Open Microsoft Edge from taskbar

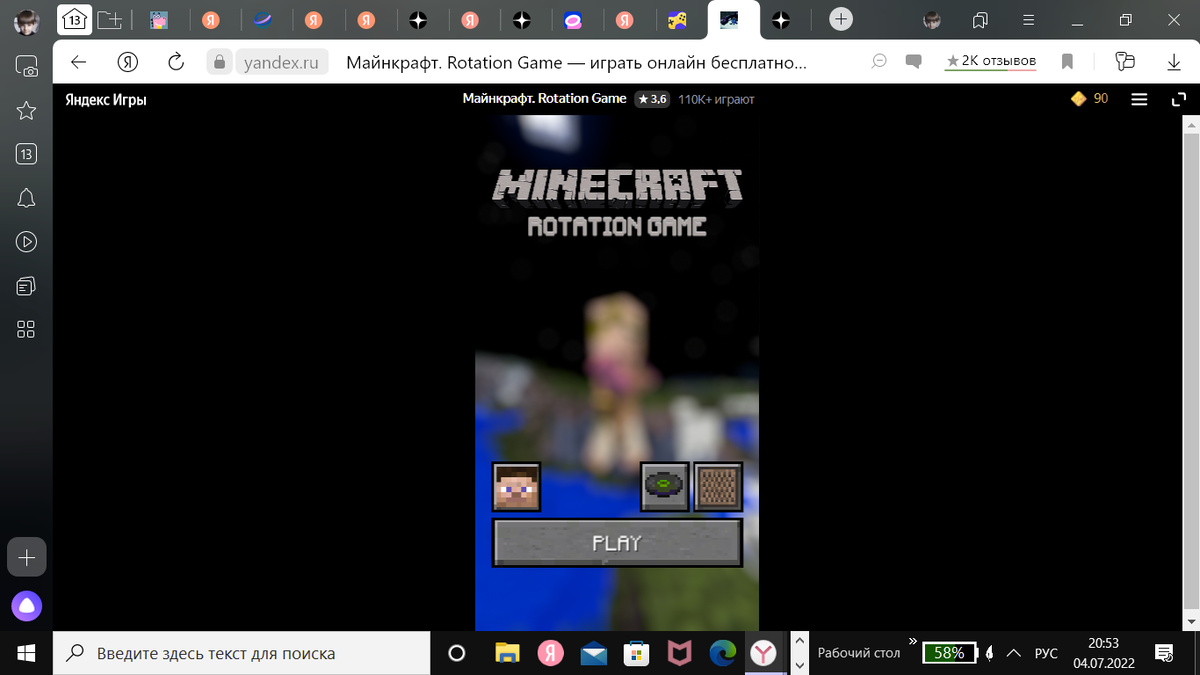[722, 653]
